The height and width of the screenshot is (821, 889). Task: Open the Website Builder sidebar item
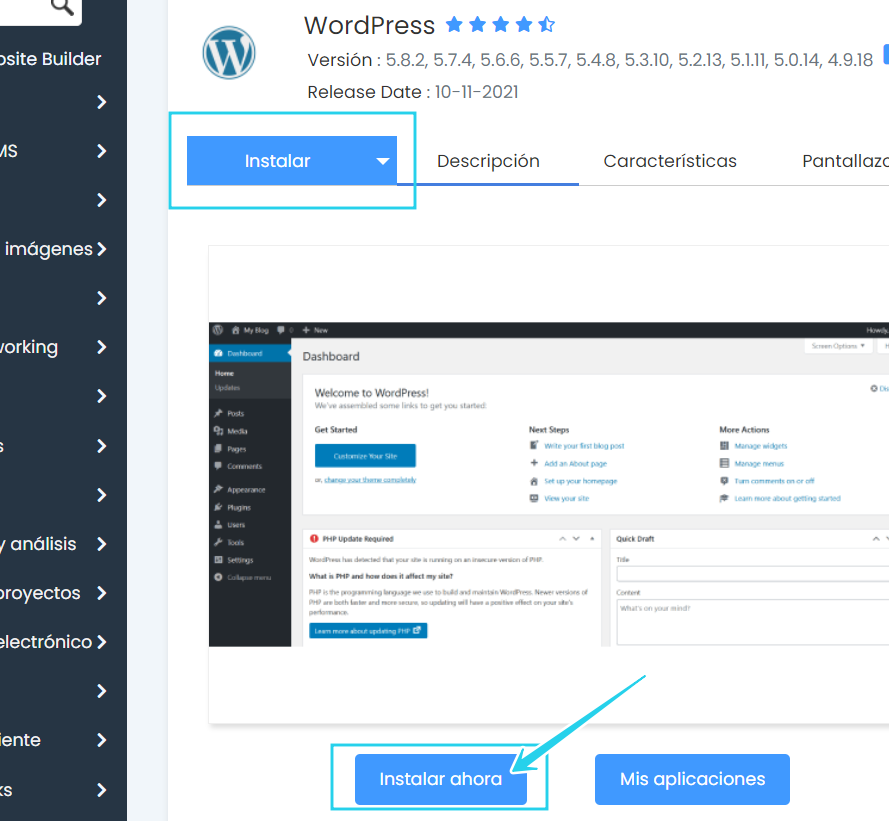(50, 59)
